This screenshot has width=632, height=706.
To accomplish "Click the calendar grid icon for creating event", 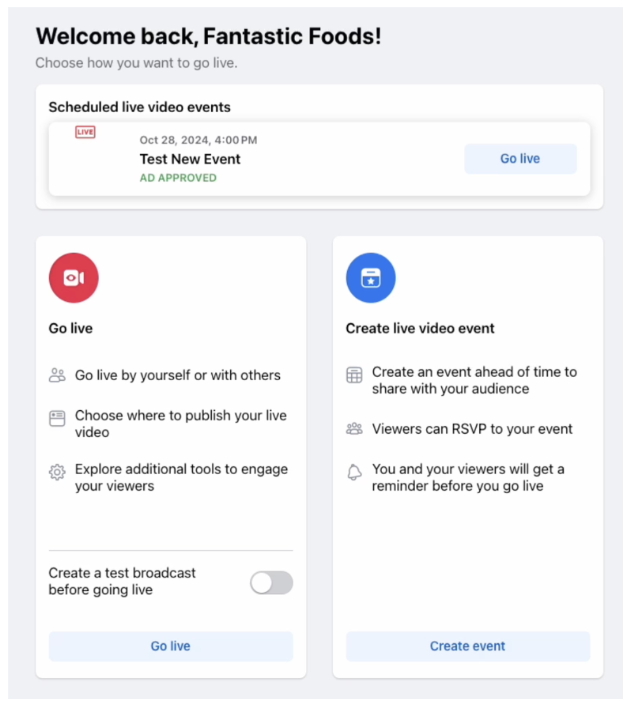I will [x=354, y=375].
